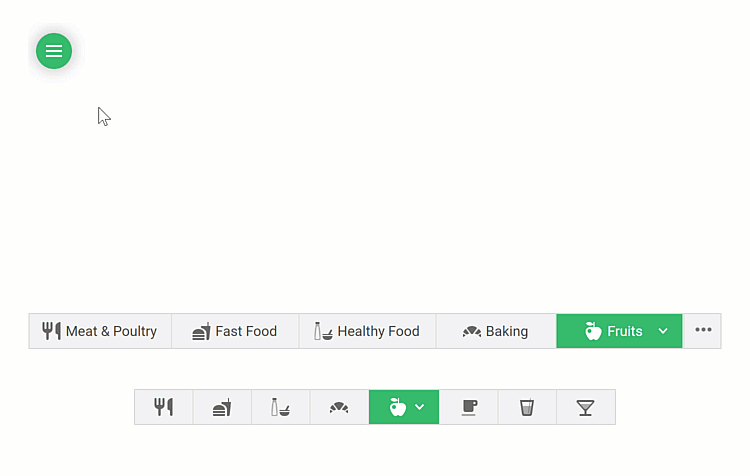Click green apple icon in icon-only toolbar
750x476 pixels.
click(x=397, y=407)
